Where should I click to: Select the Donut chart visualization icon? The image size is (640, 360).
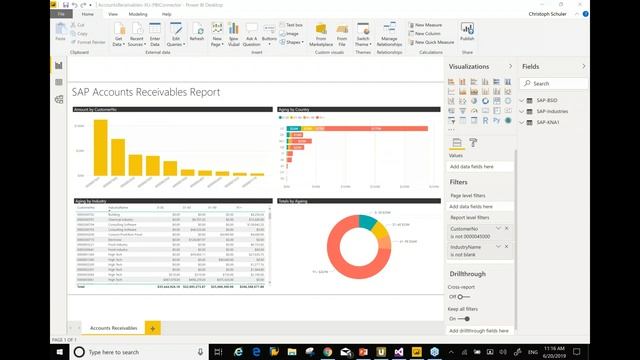[485, 101]
